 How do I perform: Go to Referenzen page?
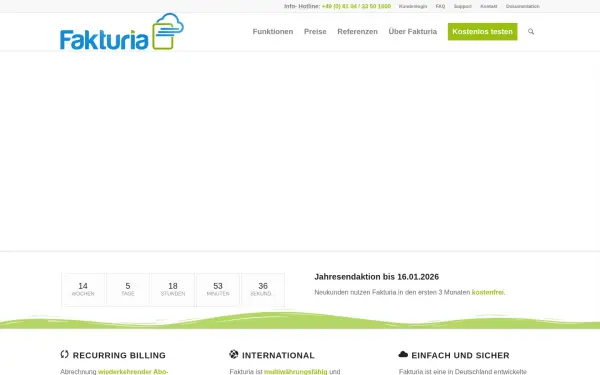tap(357, 32)
